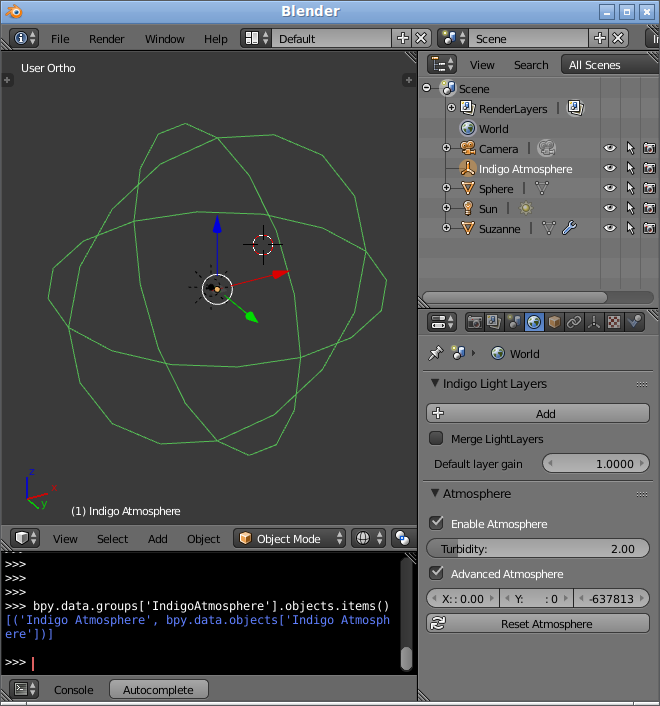Toggle the Camera render restriction icon
Viewport: 660px width, 706px height.
(x=649, y=149)
